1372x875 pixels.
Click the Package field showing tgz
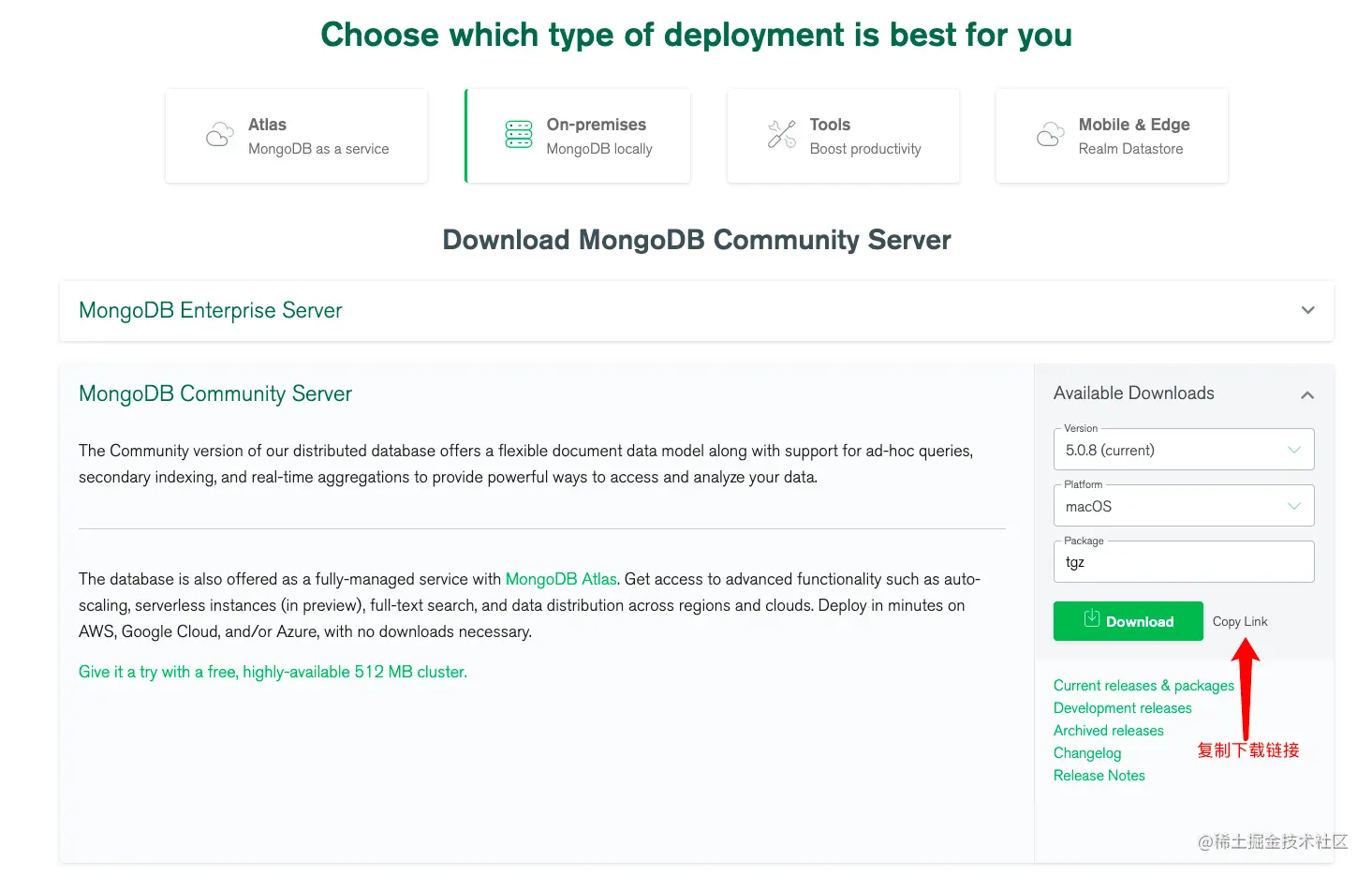[x=1183, y=562]
